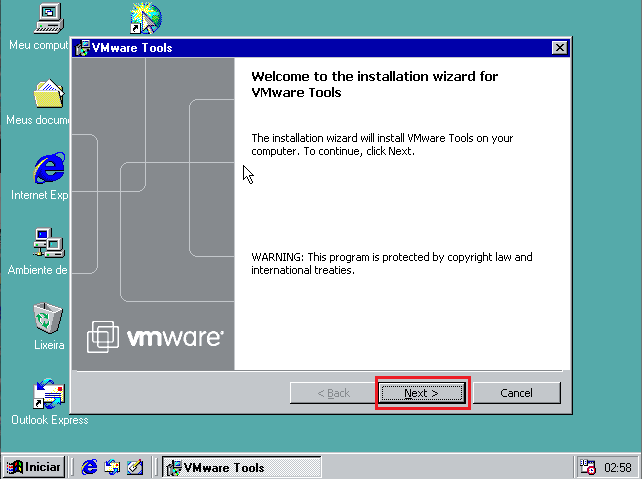Select the Internet Explorer desktop icon
642x479 pixels.
click(49, 168)
